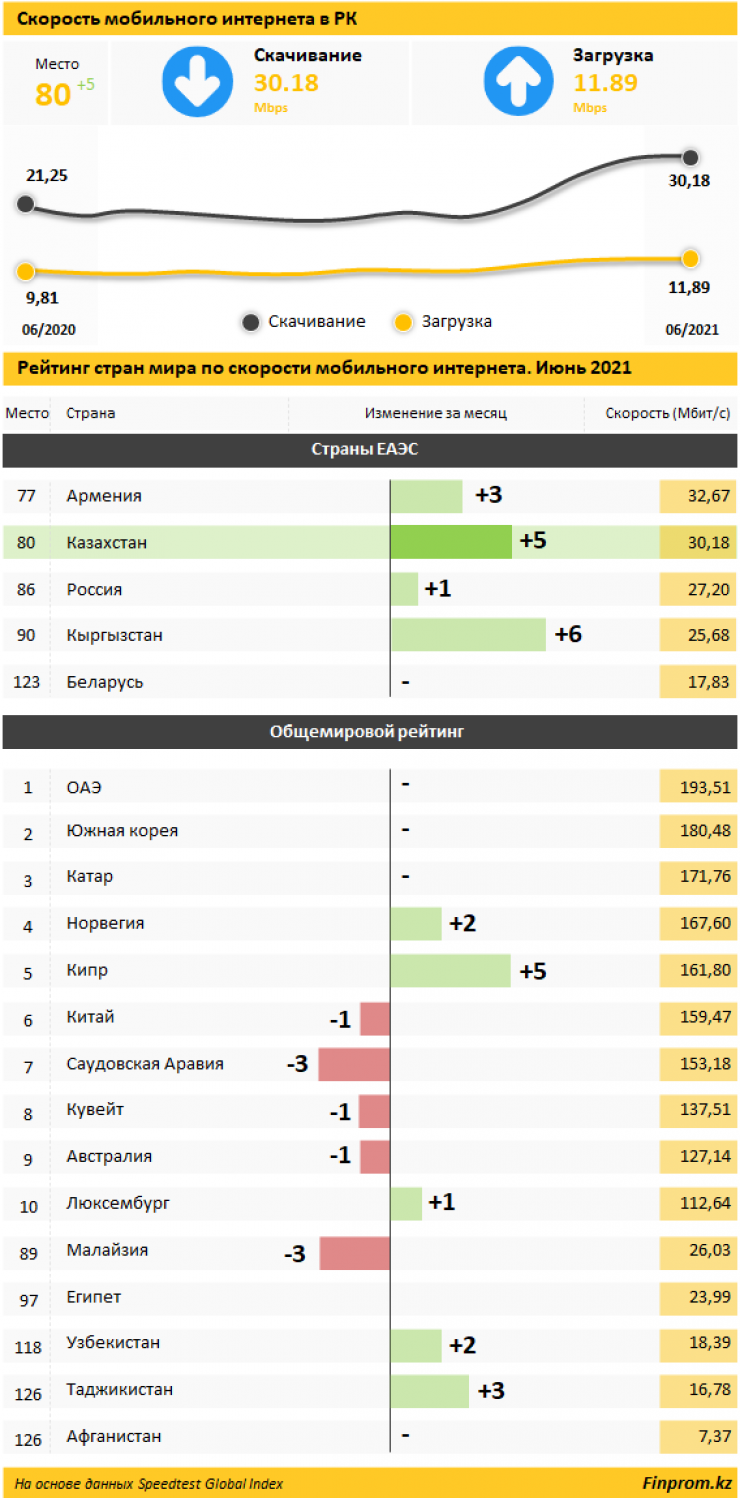Click Kyrgyzstan's green +6 change bar
The width and height of the screenshot is (740, 1498).
click(468, 635)
